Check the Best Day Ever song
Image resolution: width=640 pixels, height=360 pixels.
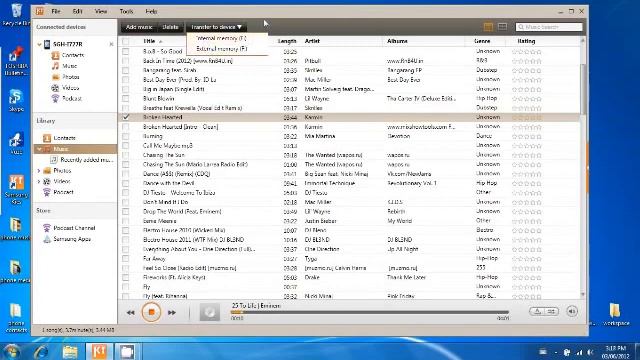pyautogui.click(x=126, y=80)
